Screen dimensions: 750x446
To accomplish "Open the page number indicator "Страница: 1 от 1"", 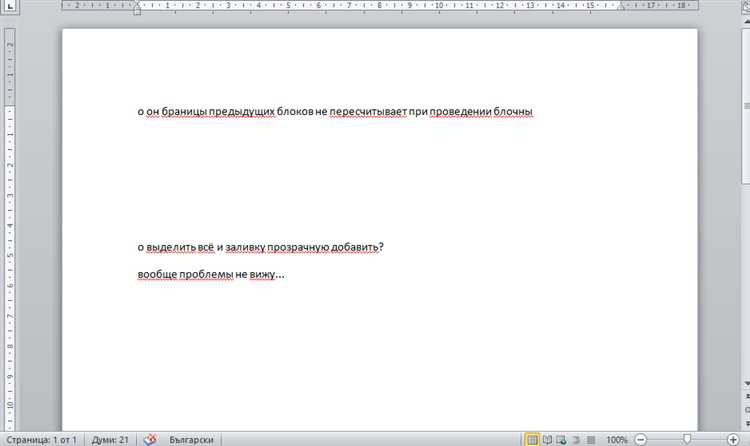I will (x=42, y=439).
